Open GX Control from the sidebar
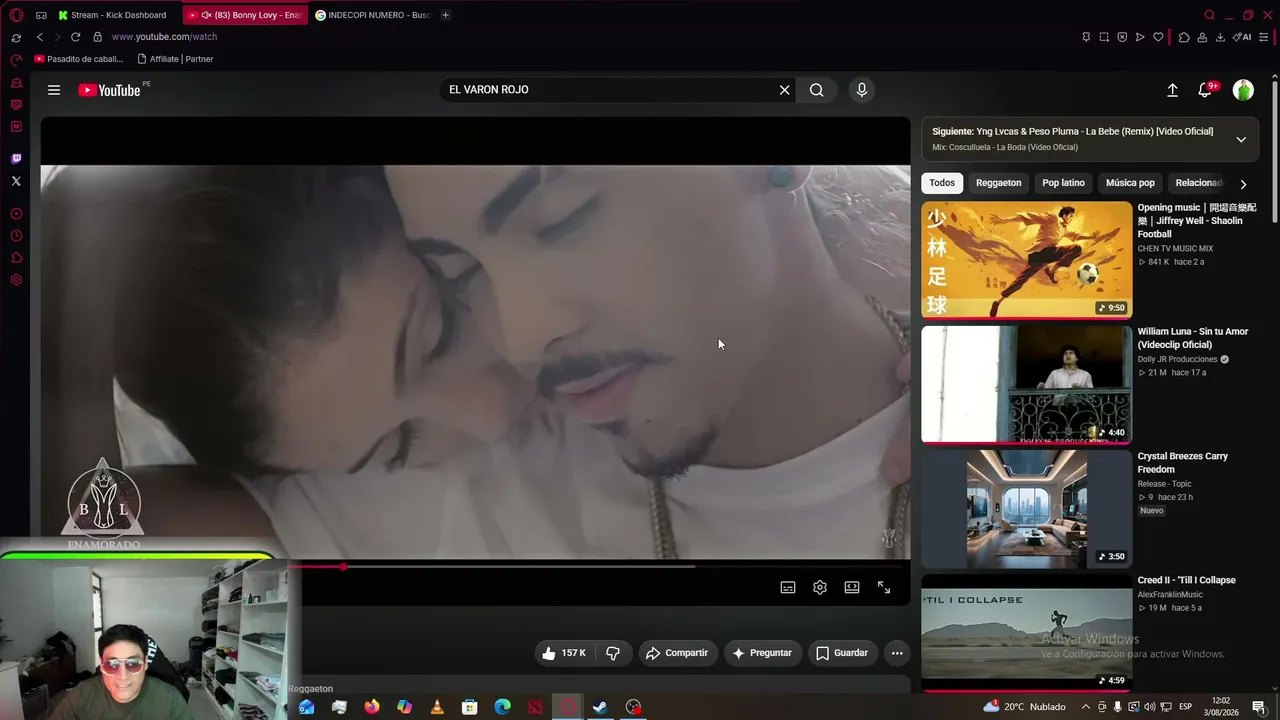The image size is (1280, 720). point(16,61)
